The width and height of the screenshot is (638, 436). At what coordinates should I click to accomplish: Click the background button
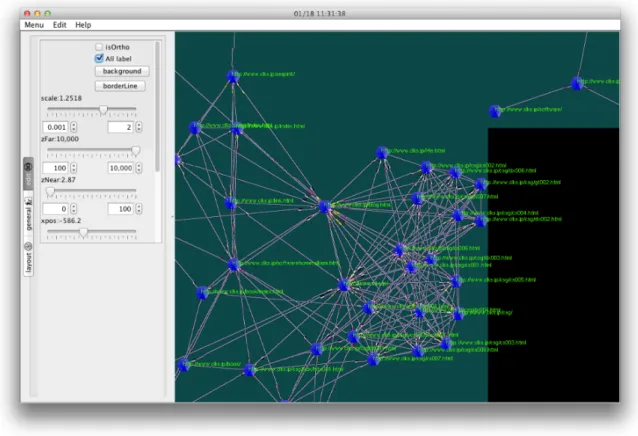tap(122, 71)
